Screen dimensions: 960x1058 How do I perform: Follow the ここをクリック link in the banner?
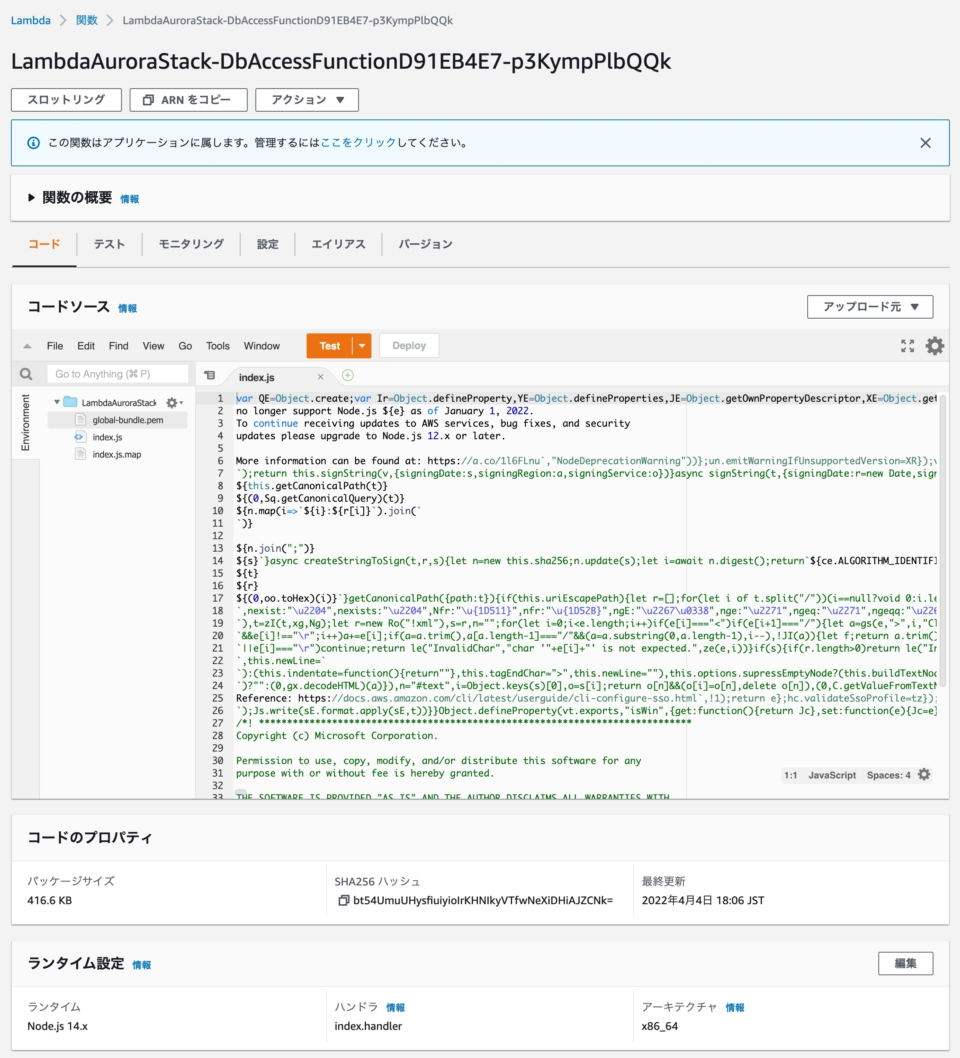348,142
